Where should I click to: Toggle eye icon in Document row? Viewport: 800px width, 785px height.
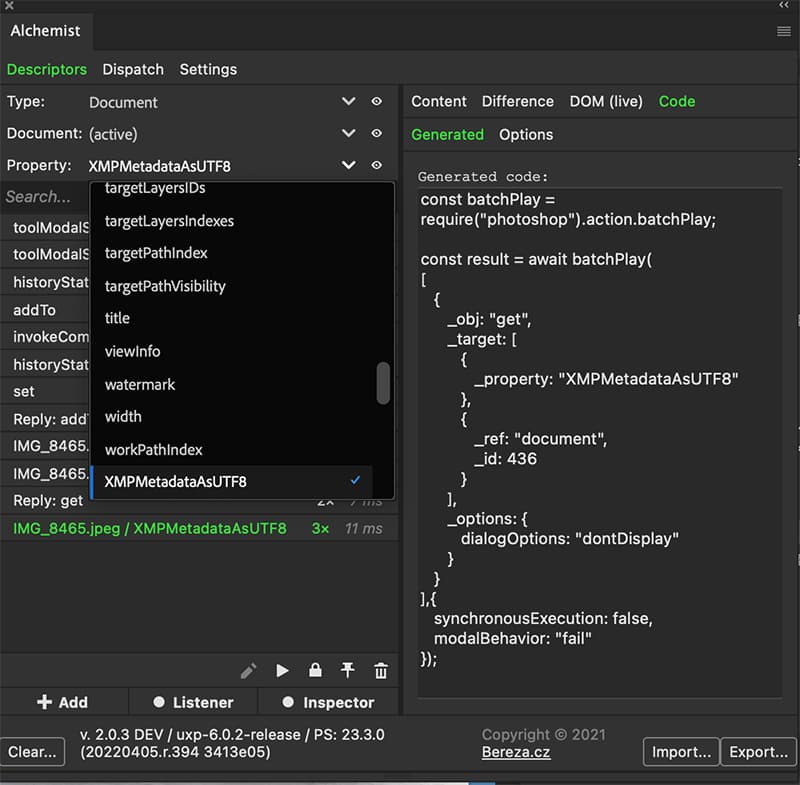(x=377, y=134)
